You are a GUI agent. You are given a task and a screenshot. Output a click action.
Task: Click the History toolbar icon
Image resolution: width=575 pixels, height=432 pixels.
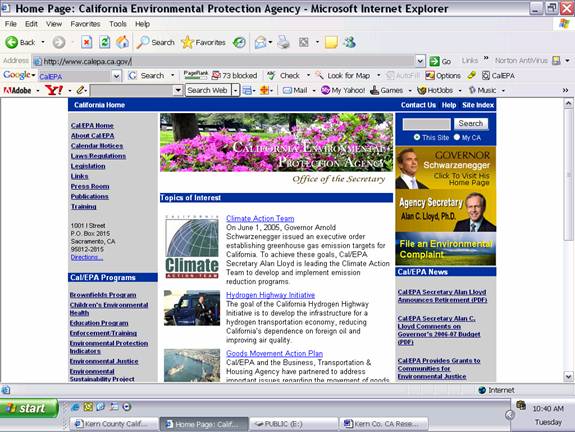239,43
